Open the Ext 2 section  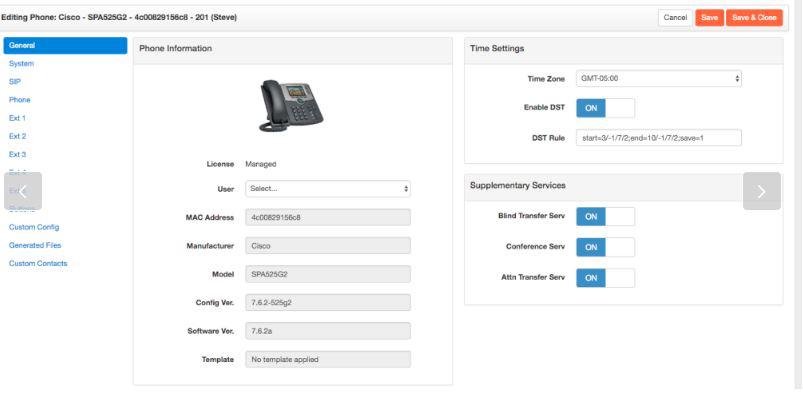coord(17,136)
